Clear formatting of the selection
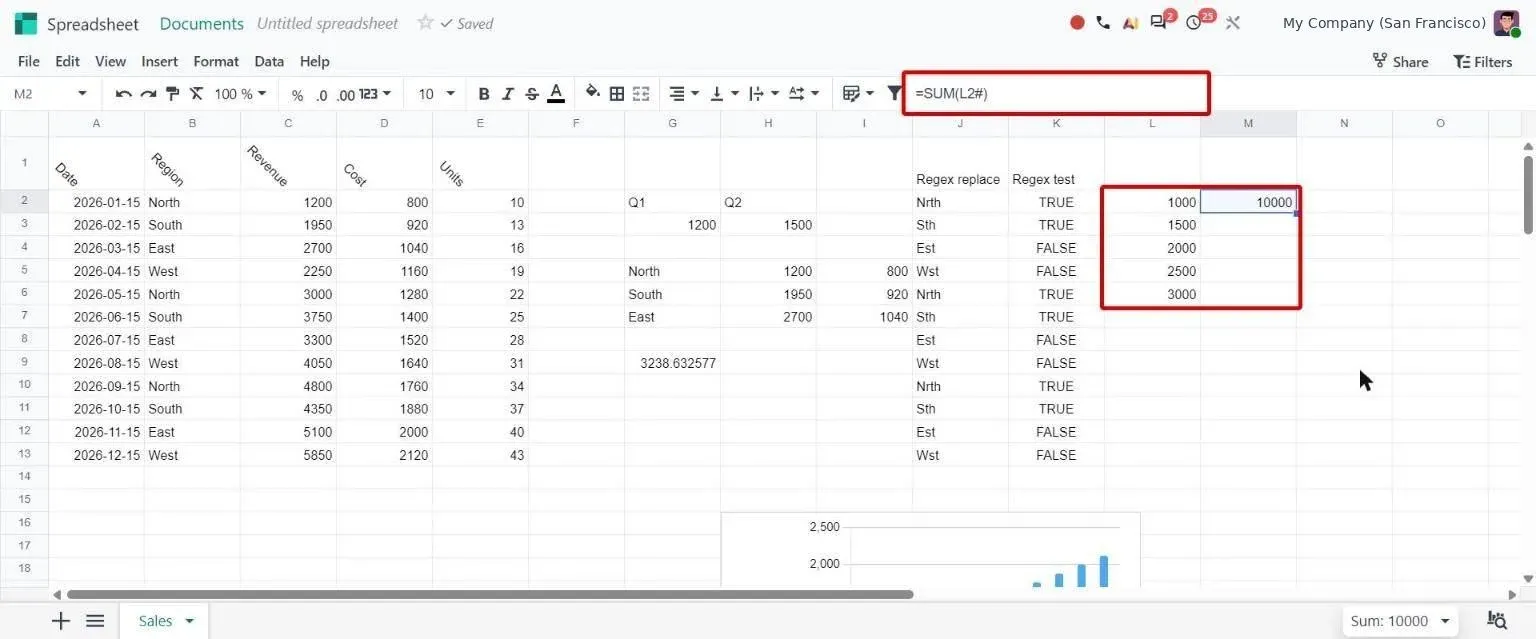This screenshot has width=1536, height=639. point(196,94)
